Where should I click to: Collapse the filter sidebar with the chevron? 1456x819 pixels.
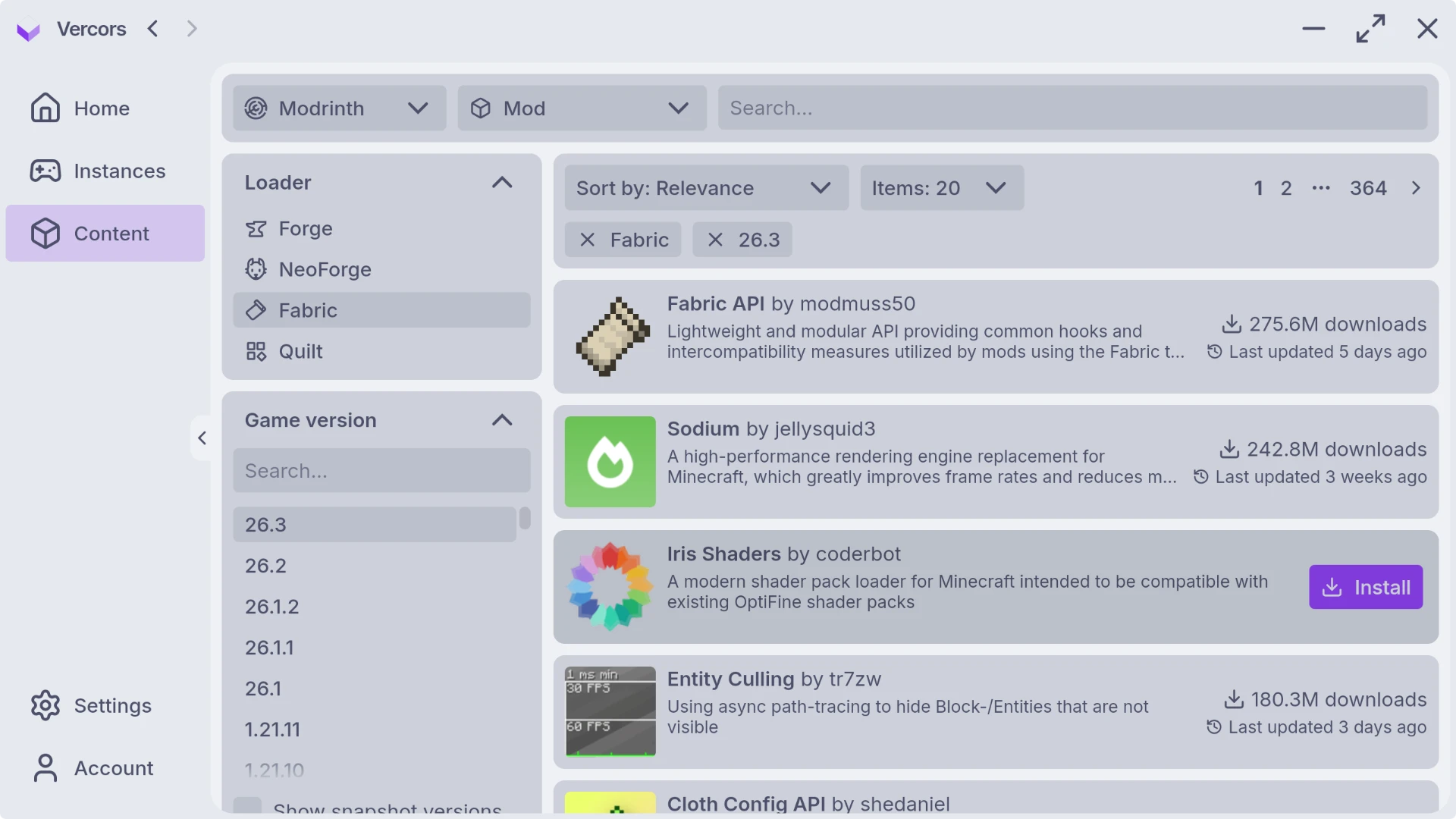click(202, 438)
